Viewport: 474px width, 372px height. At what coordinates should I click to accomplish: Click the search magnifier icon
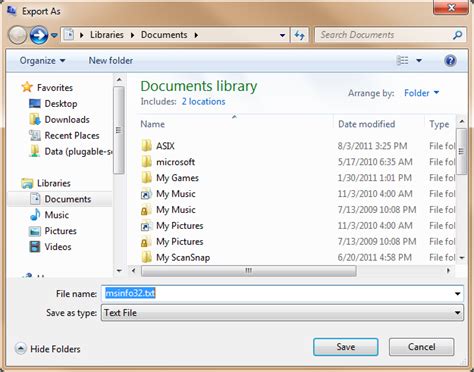click(x=458, y=35)
